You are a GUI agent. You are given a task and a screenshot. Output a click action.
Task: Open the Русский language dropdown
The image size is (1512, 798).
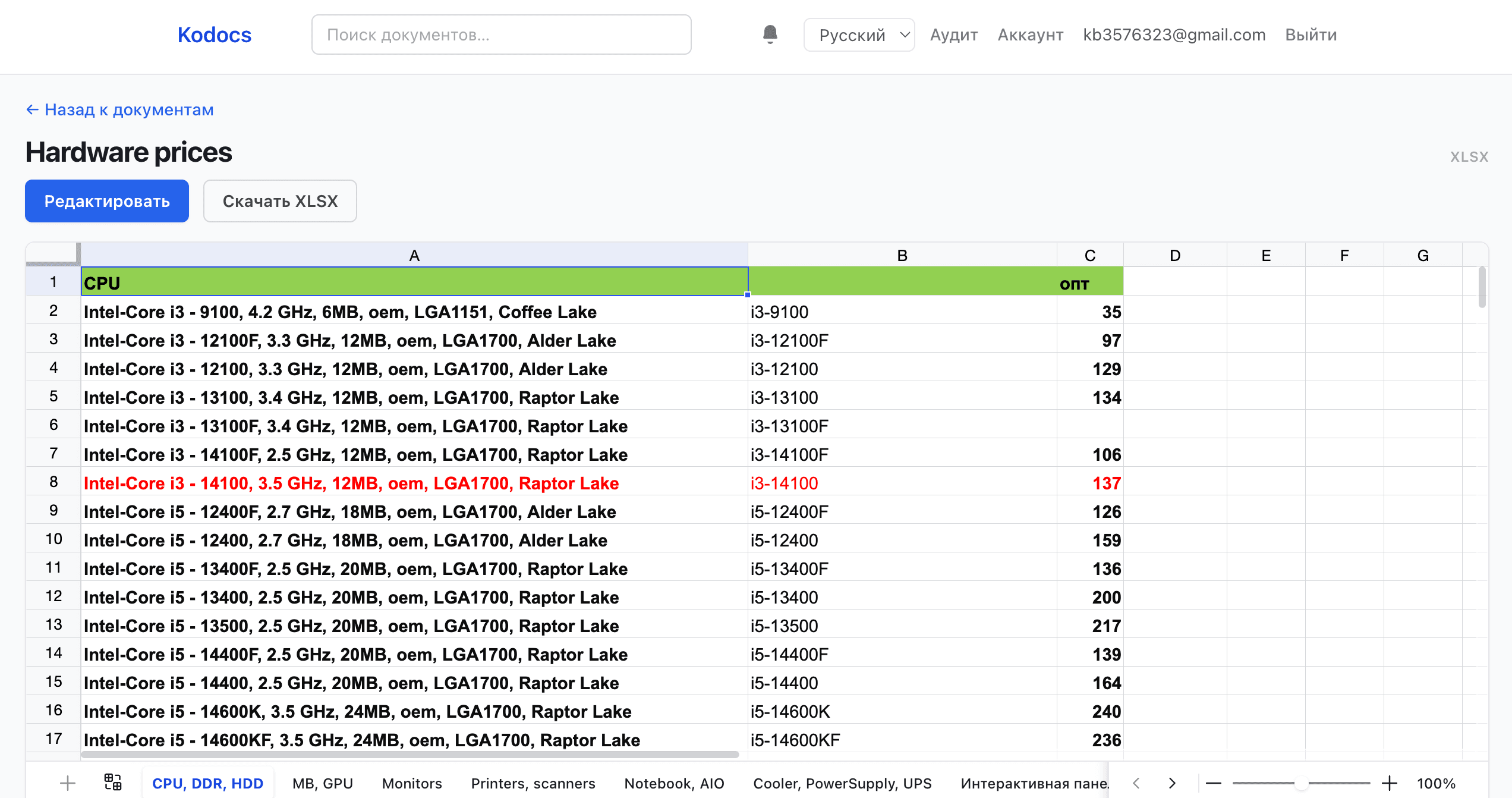point(859,35)
